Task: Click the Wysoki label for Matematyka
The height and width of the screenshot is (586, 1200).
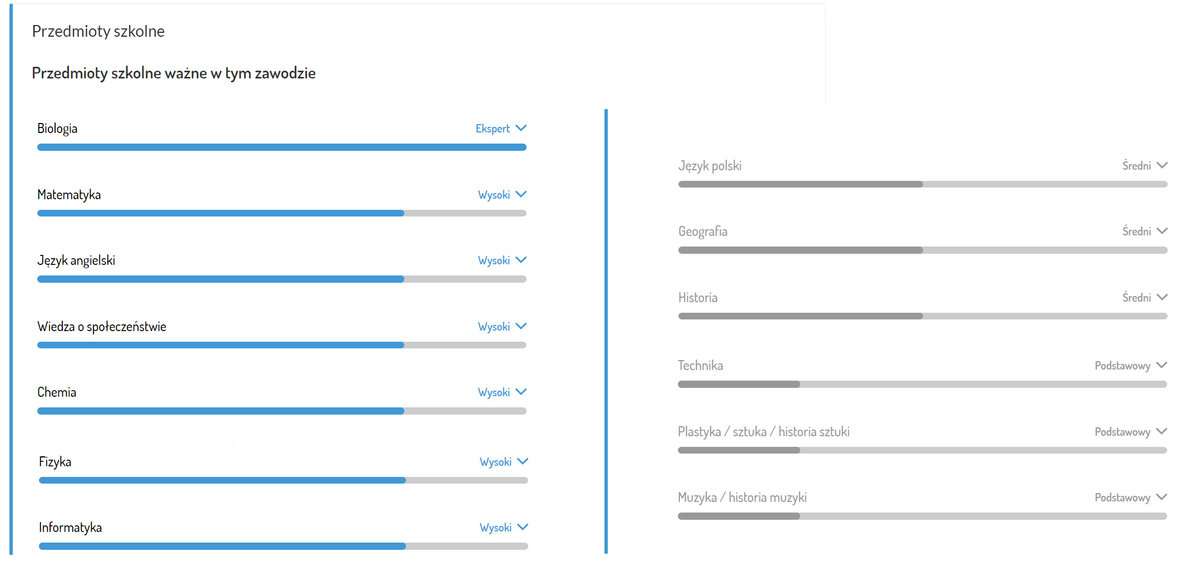Action: 494,195
